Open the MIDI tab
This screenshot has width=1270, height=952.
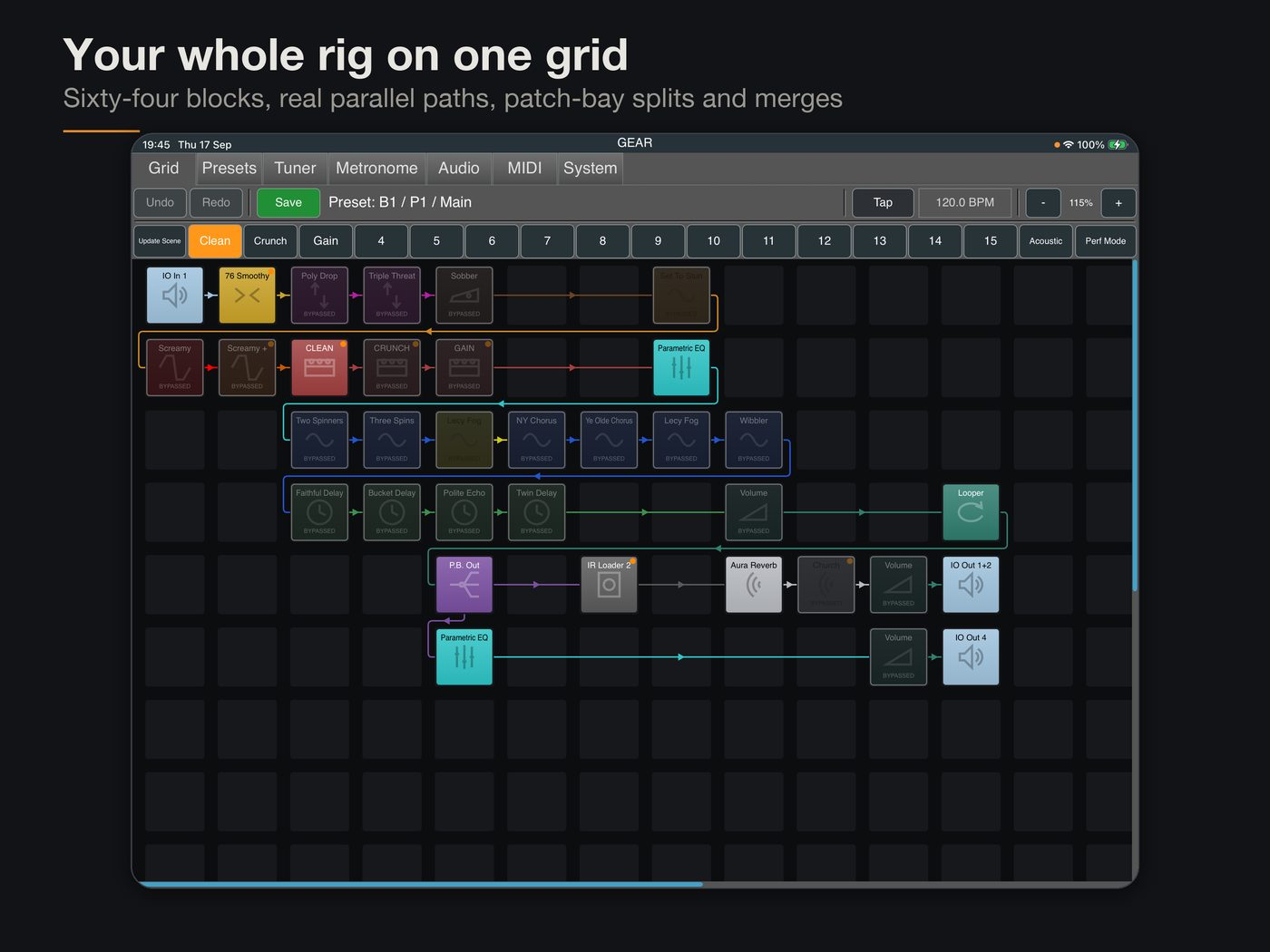(524, 169)
